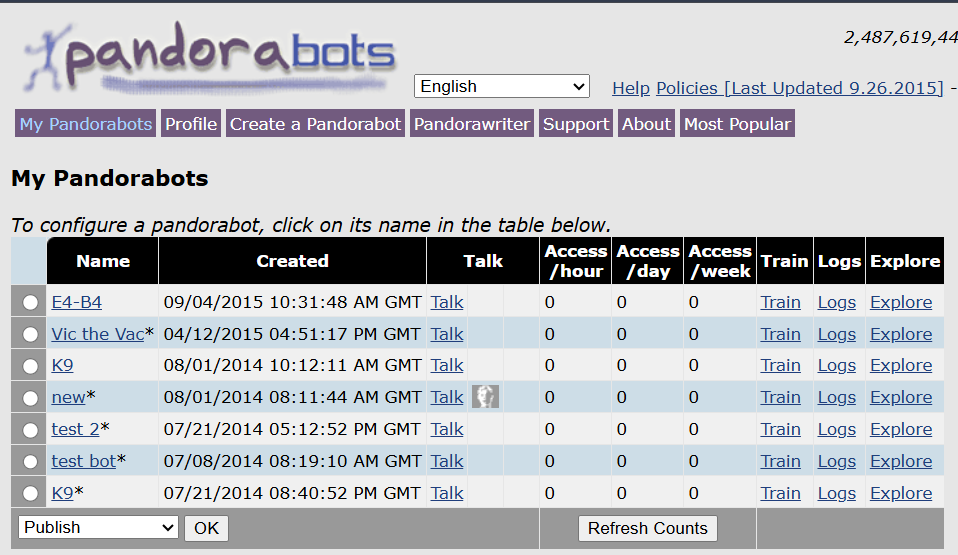
Task: Click the Created column header
Action: [x=292, y=261]
